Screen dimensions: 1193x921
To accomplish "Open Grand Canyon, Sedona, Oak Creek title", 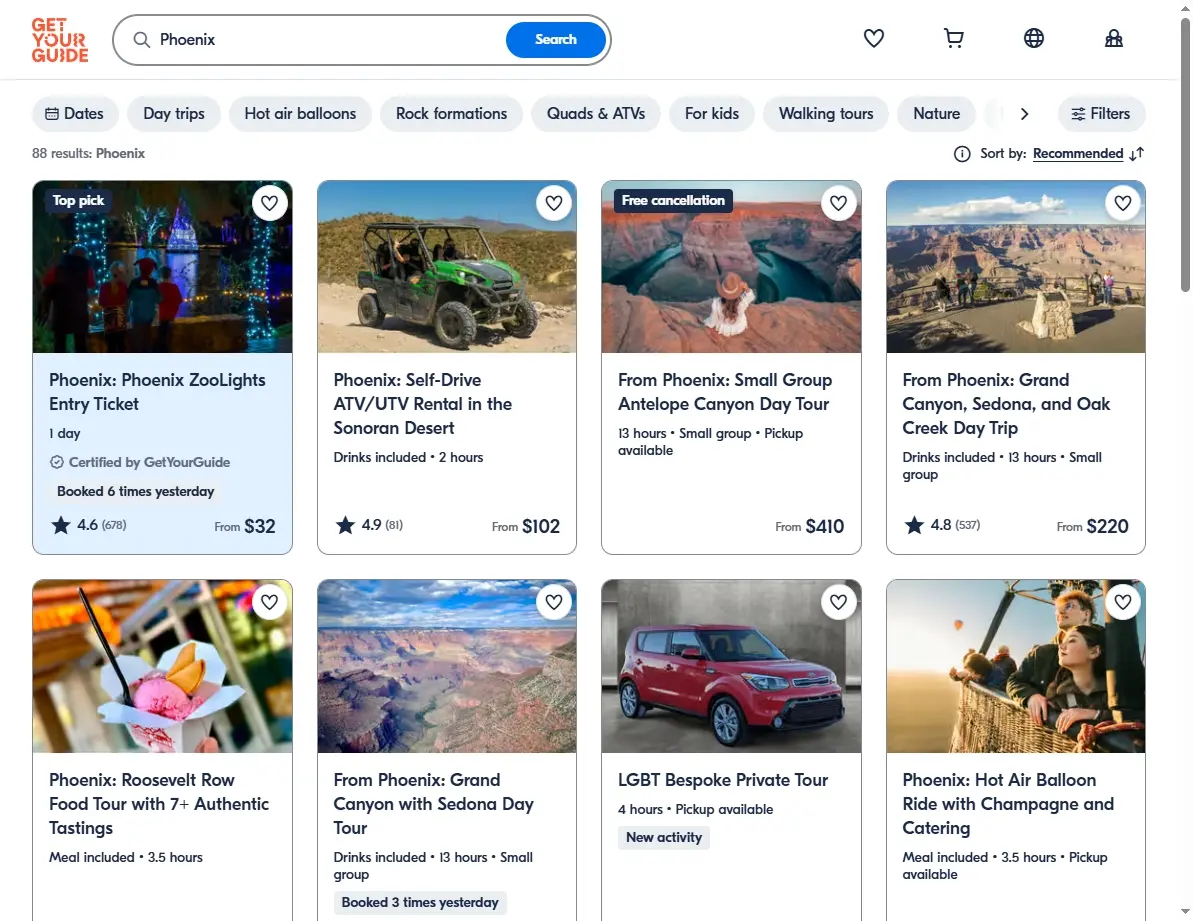I will click(1006, 404).
